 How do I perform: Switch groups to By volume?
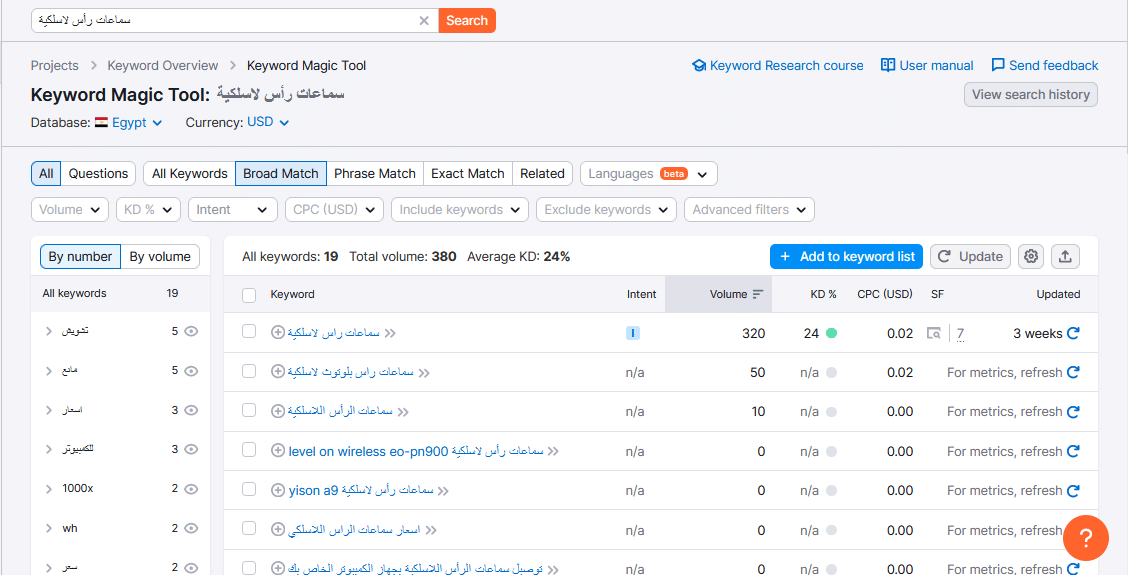coord(160,256)
